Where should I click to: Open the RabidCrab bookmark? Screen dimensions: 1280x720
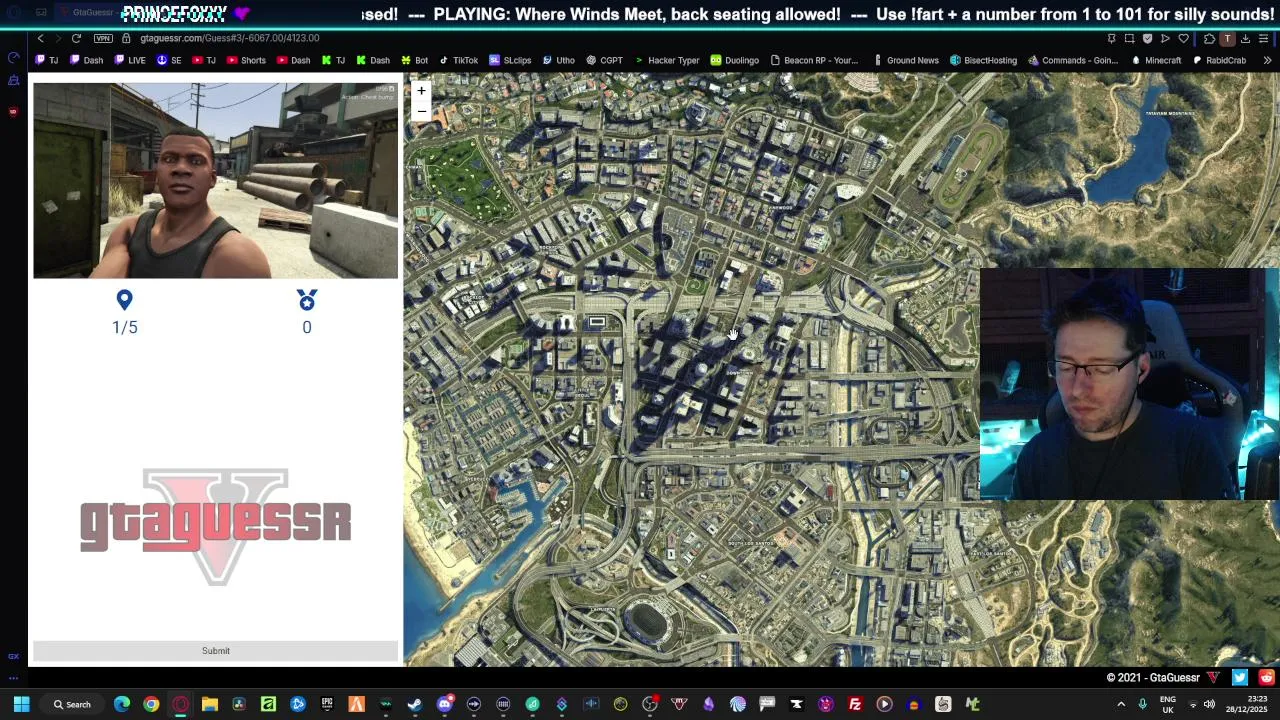[1219, 60]
